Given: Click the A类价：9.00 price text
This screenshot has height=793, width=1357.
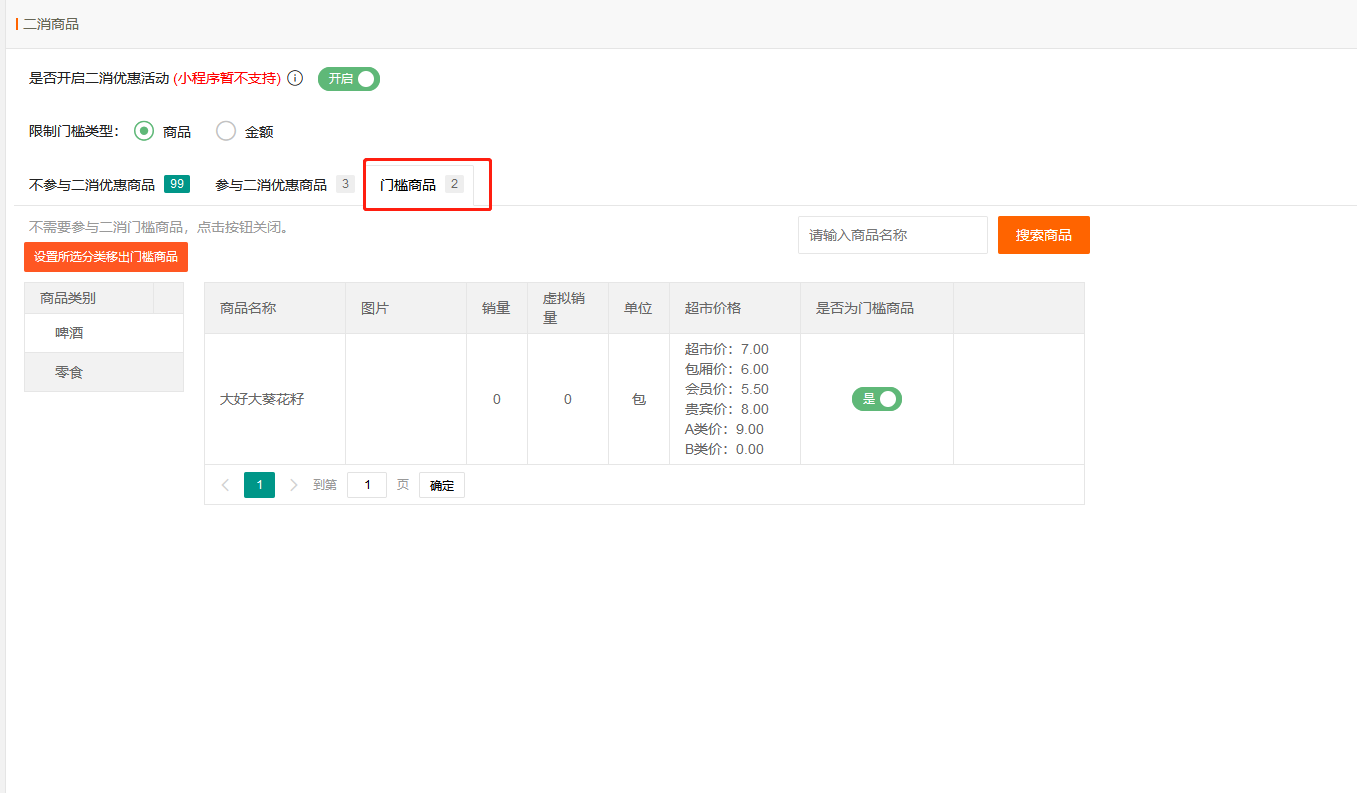Looking at the screenshot, I should (x=724, y=429).
